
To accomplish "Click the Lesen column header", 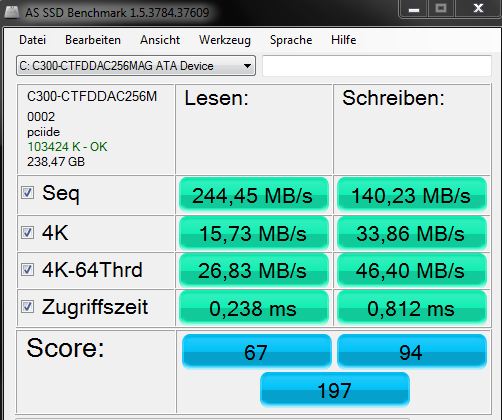I will [217, 98].
